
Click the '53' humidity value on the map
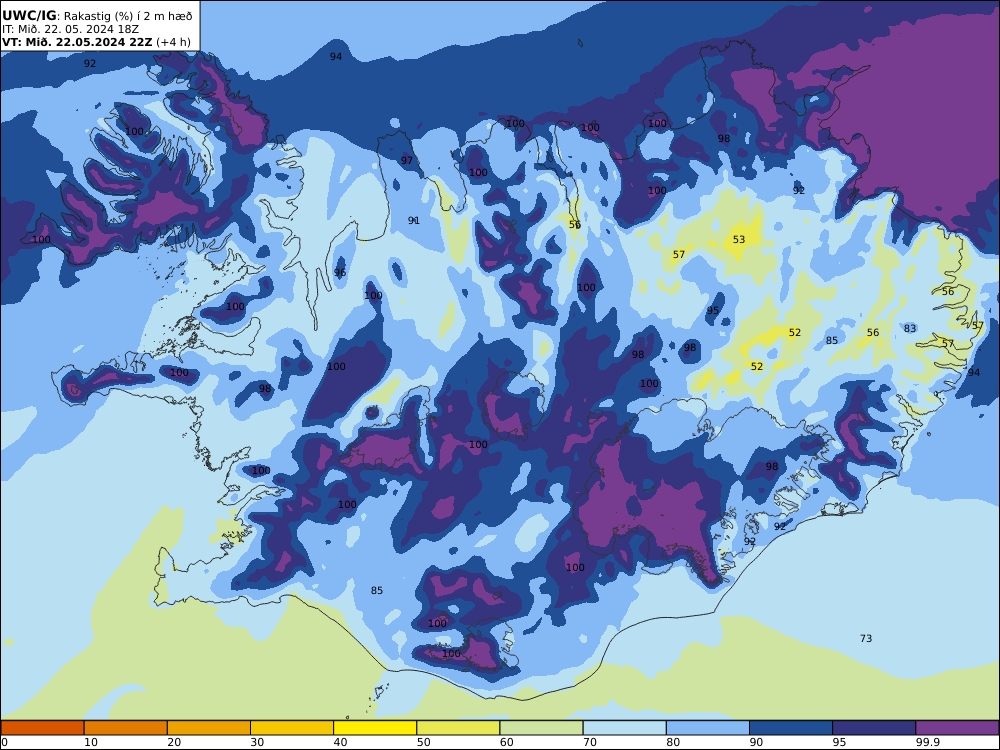(739, 240)
